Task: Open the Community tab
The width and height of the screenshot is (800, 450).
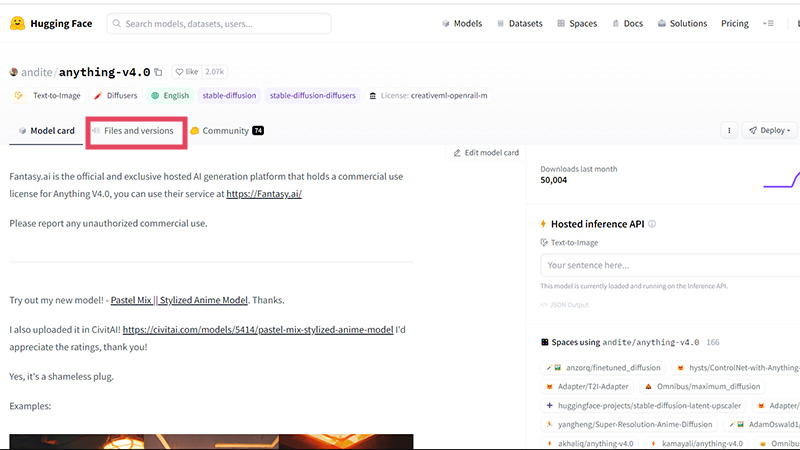Action: 227,131
